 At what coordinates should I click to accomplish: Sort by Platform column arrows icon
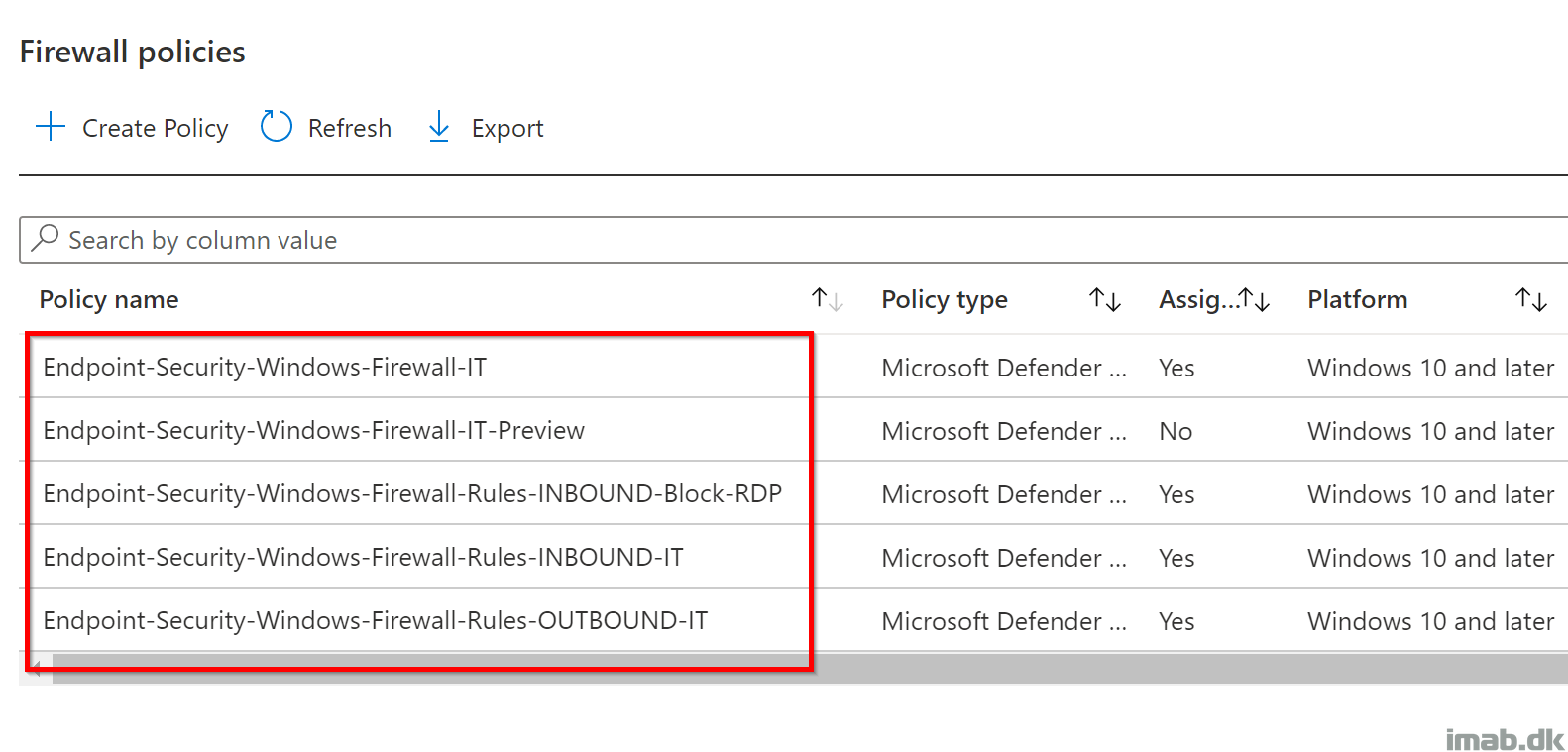coord(1530,299)
